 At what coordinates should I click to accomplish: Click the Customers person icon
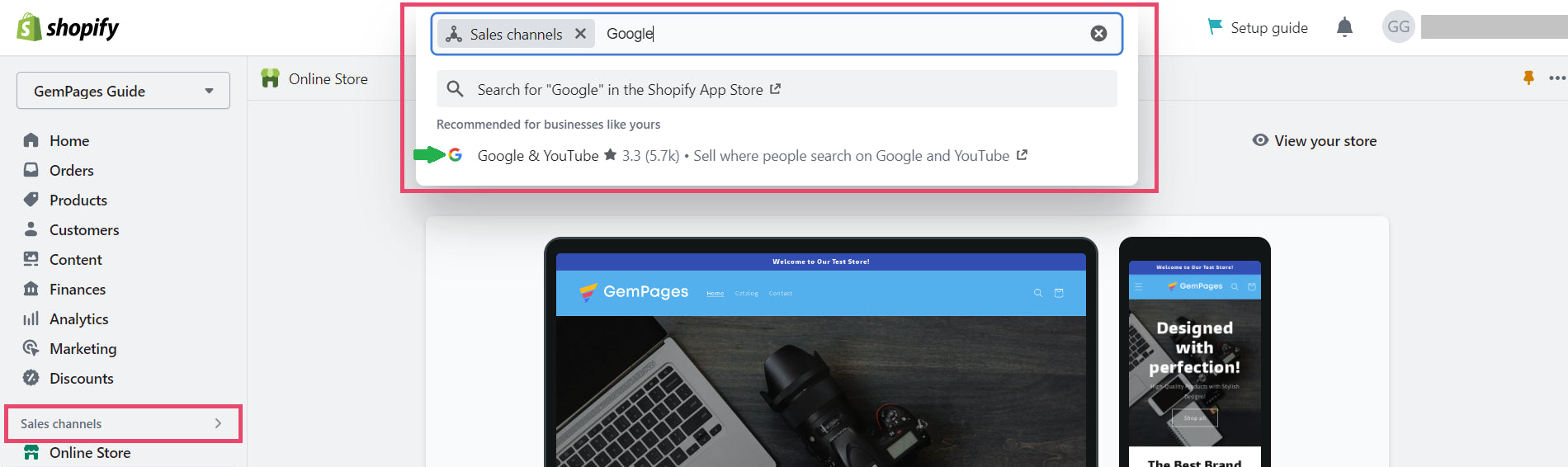coord(31,229)
